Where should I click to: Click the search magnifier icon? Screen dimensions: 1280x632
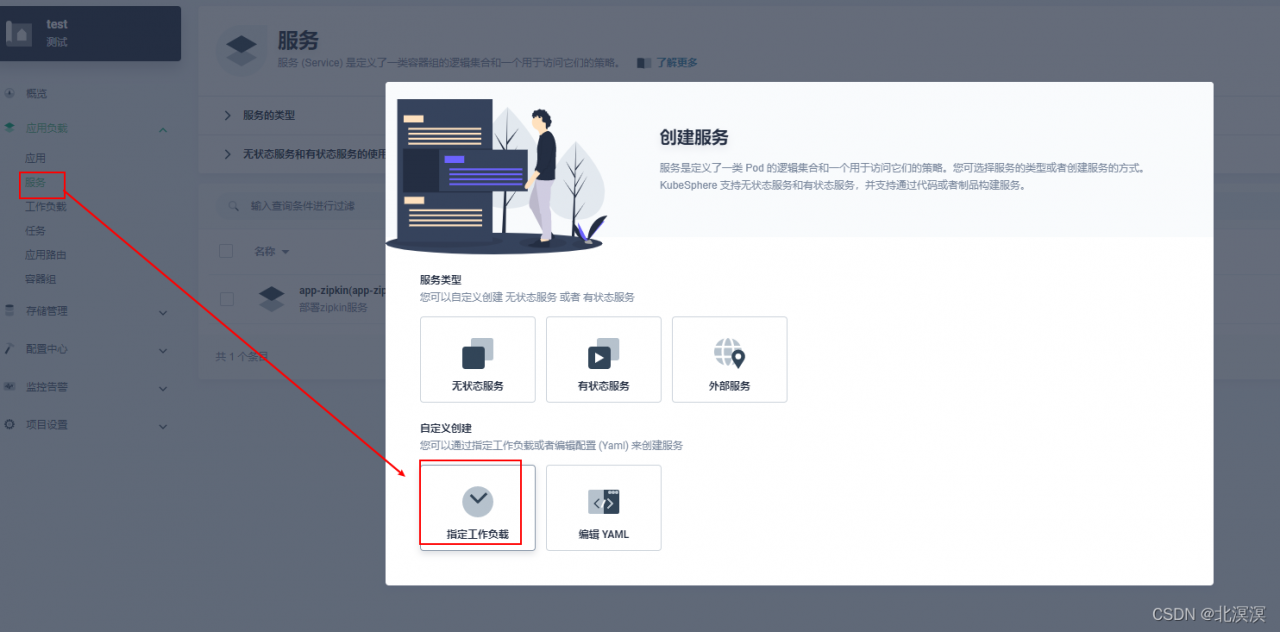click(233, 206)
